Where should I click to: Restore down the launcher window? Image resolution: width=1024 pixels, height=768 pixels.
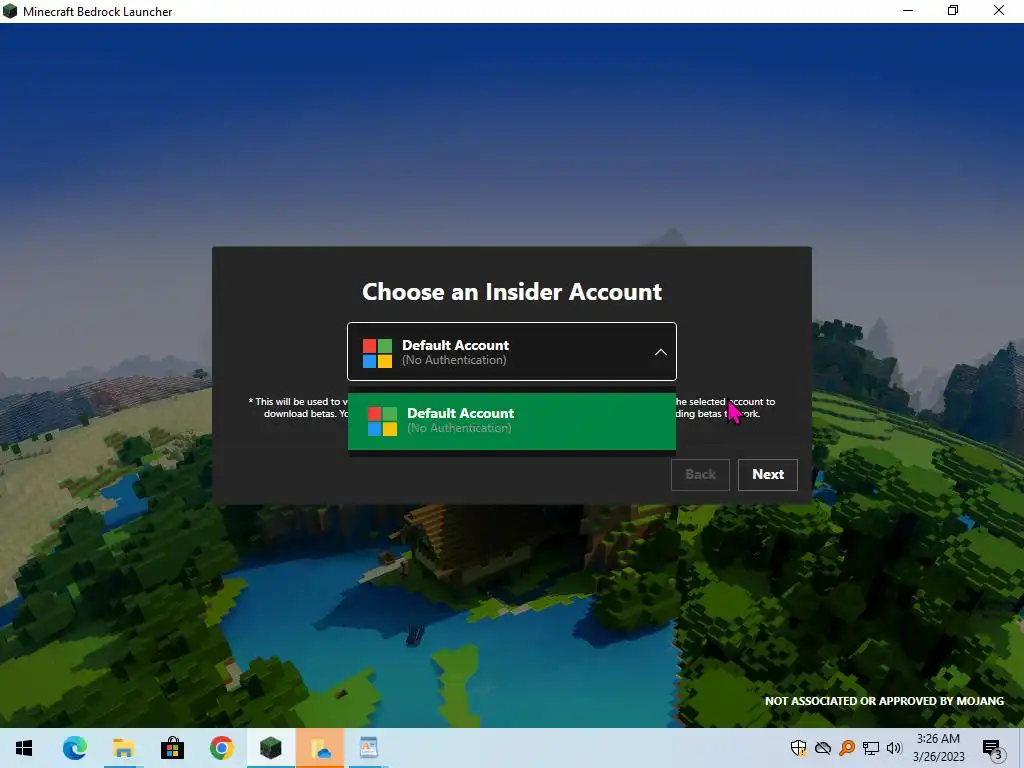953,10
